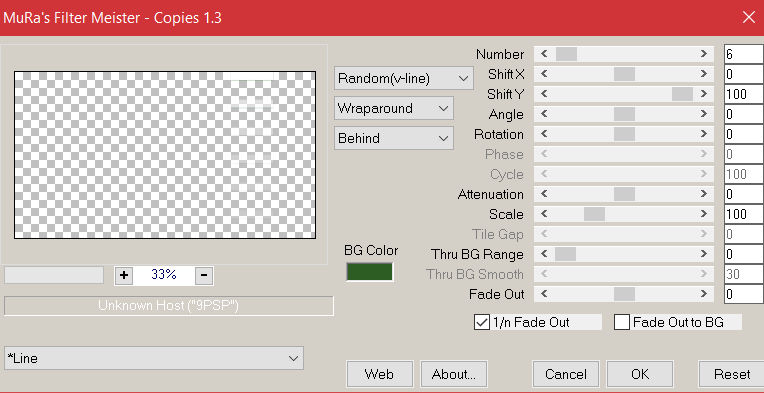Click the Fade Out slider thumb
Image resolution: width=764 pixels, height=393 pixels.
[x=624, y=294]
